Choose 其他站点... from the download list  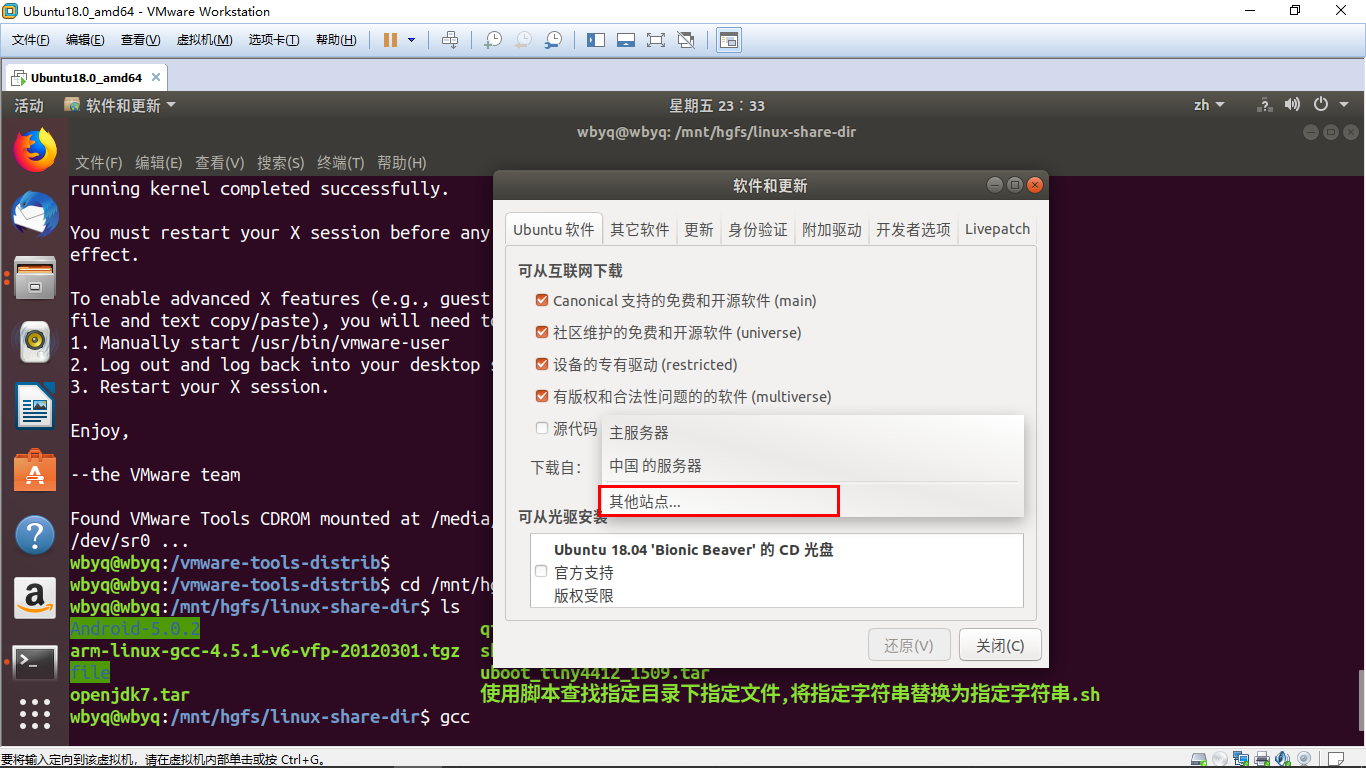pos(813,501)
